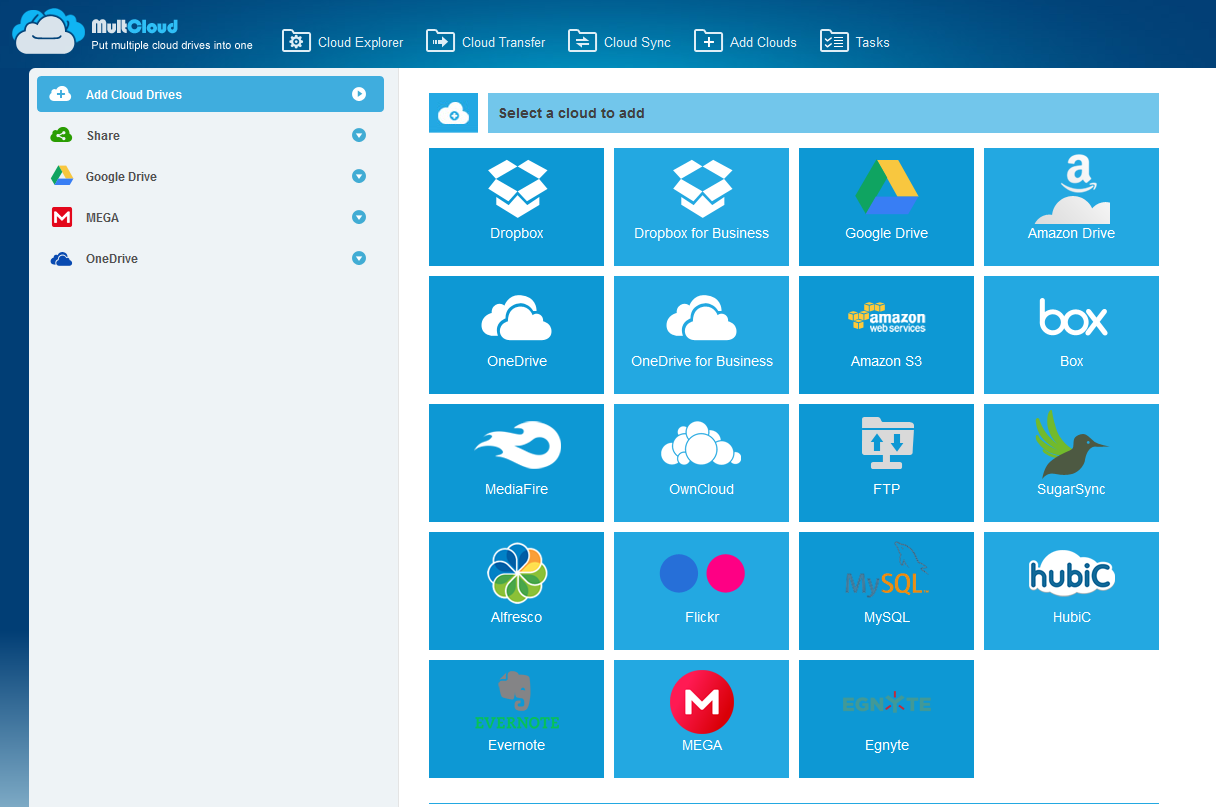Add MediaFire cloud
Viewport: 1216px width, 807px height.
coord(516,463)
